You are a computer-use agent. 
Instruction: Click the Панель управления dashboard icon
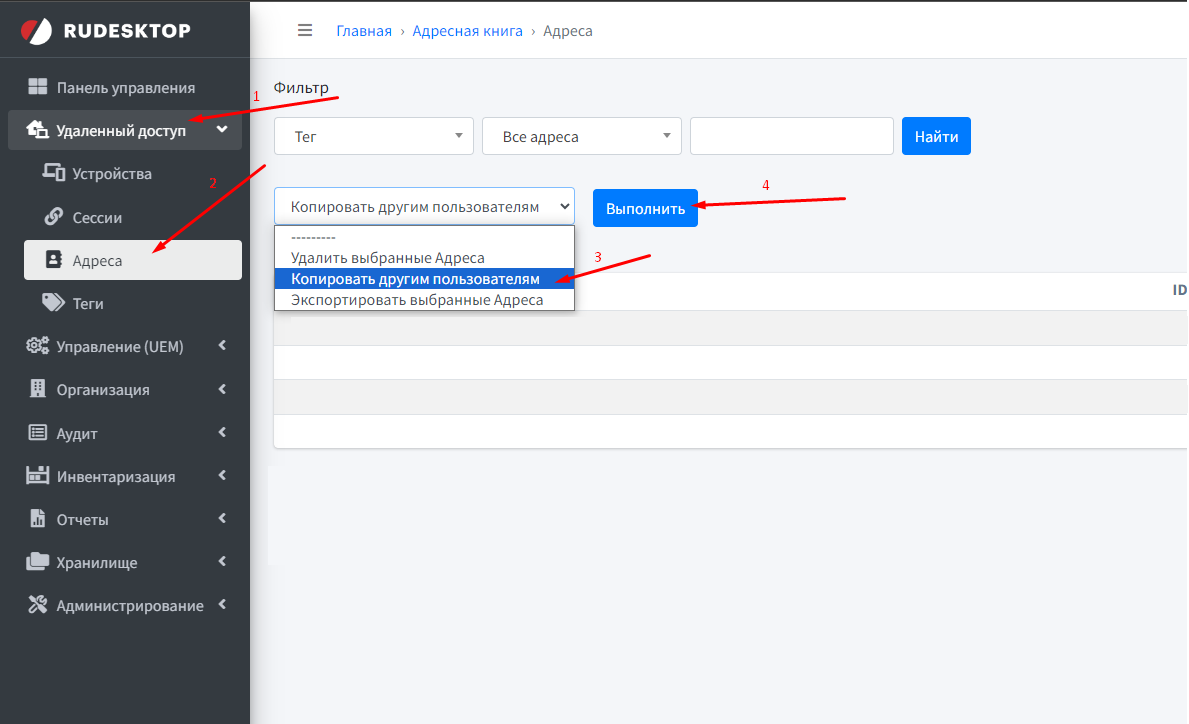[x=37, y=87]
